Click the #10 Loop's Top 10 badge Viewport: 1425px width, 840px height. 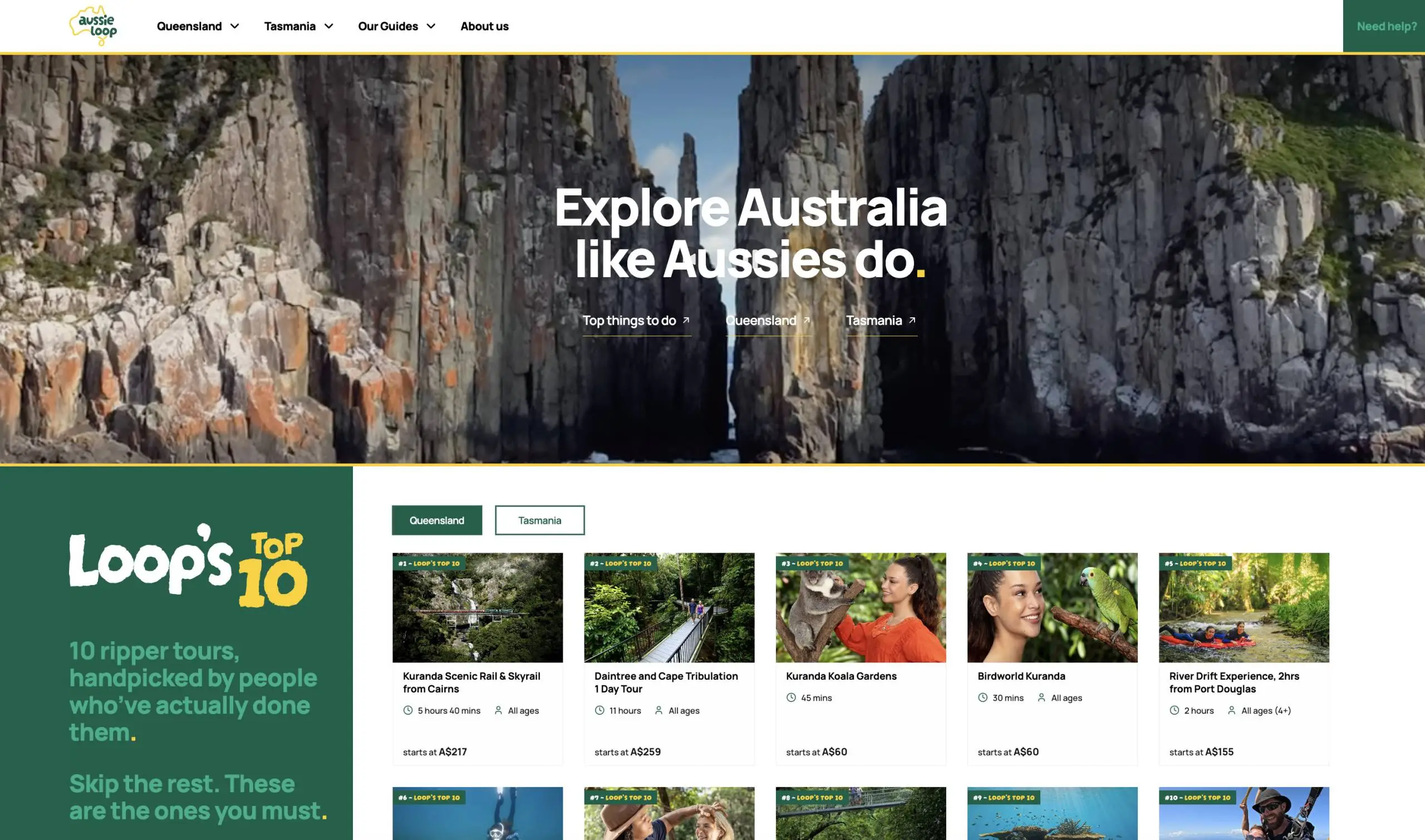[1197, 798]
